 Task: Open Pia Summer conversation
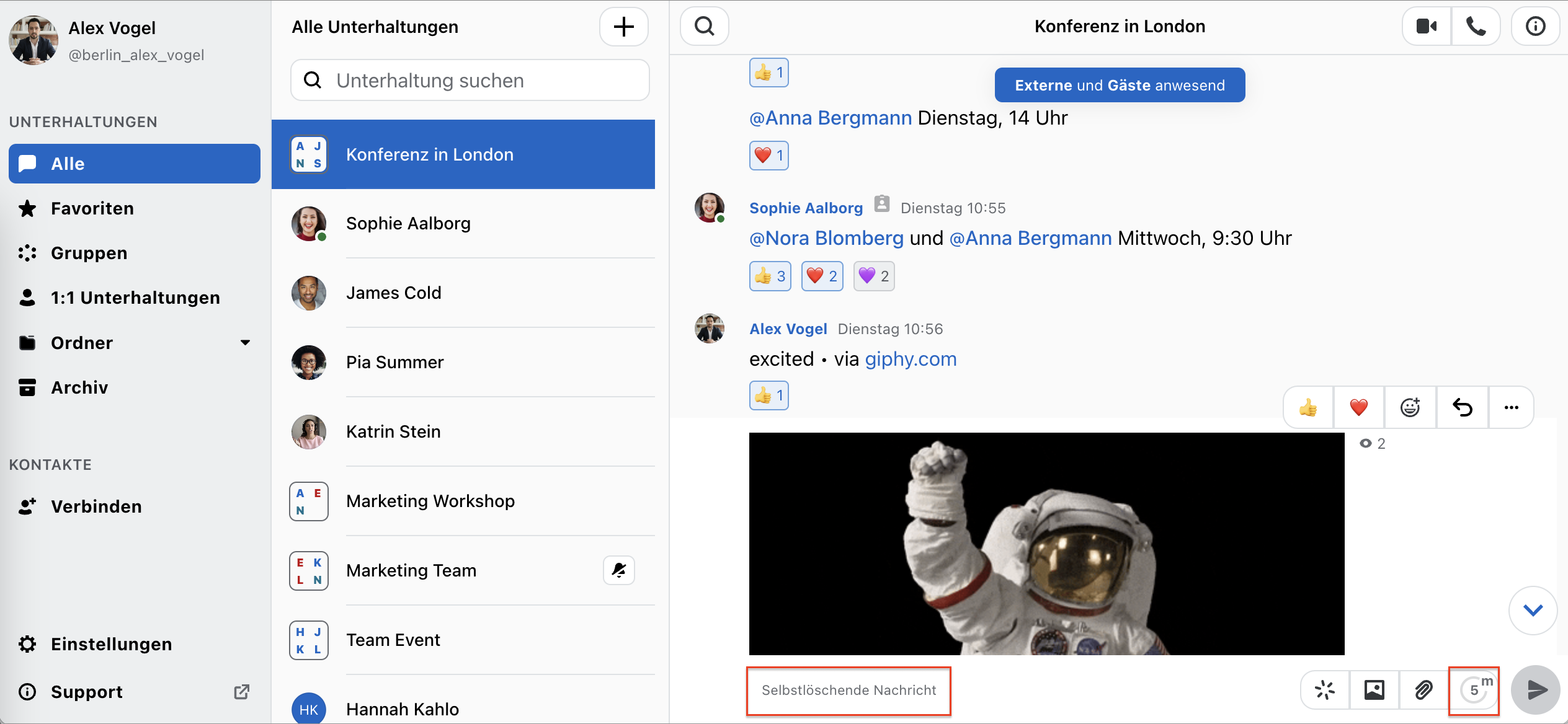[x=463, y=363]
